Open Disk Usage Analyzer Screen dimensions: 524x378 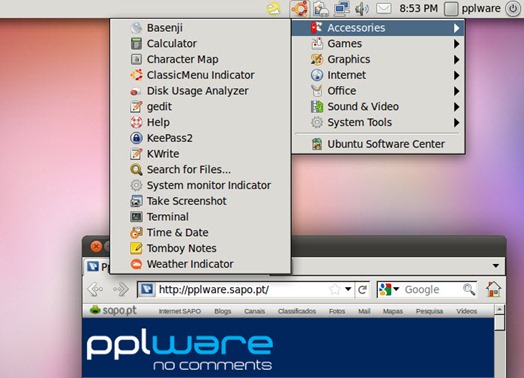(x=201, y=91)
